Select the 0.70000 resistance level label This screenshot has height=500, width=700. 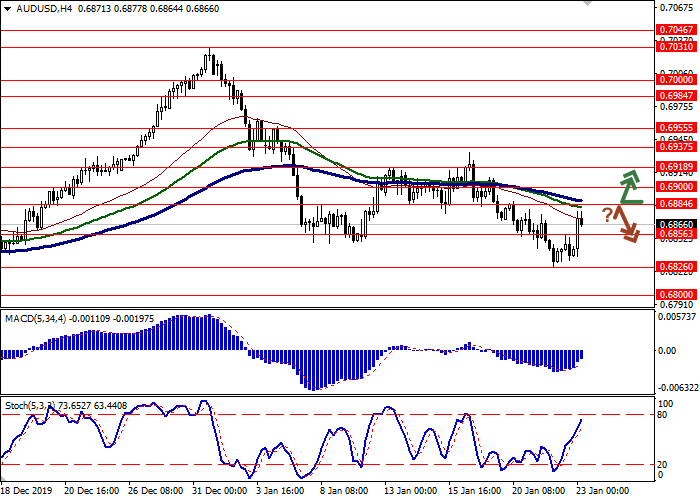(x=676, y=78)
